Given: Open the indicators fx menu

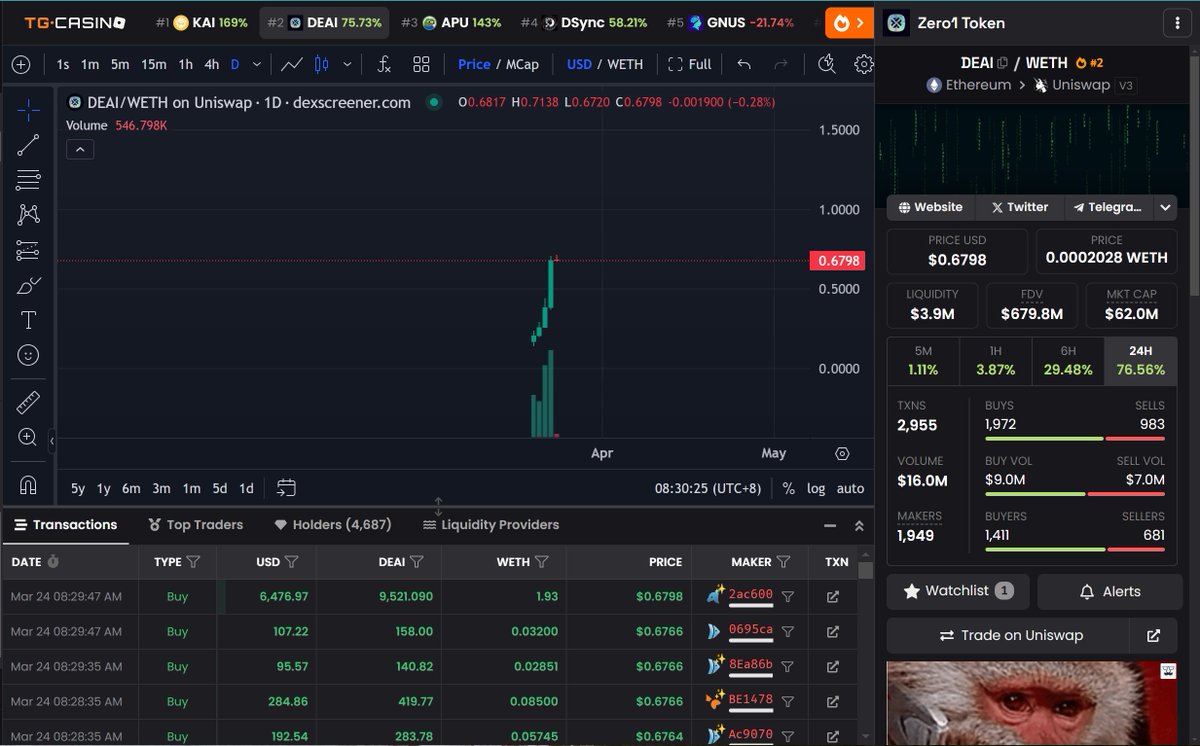Looking at the screenshot, I should 384,64.
